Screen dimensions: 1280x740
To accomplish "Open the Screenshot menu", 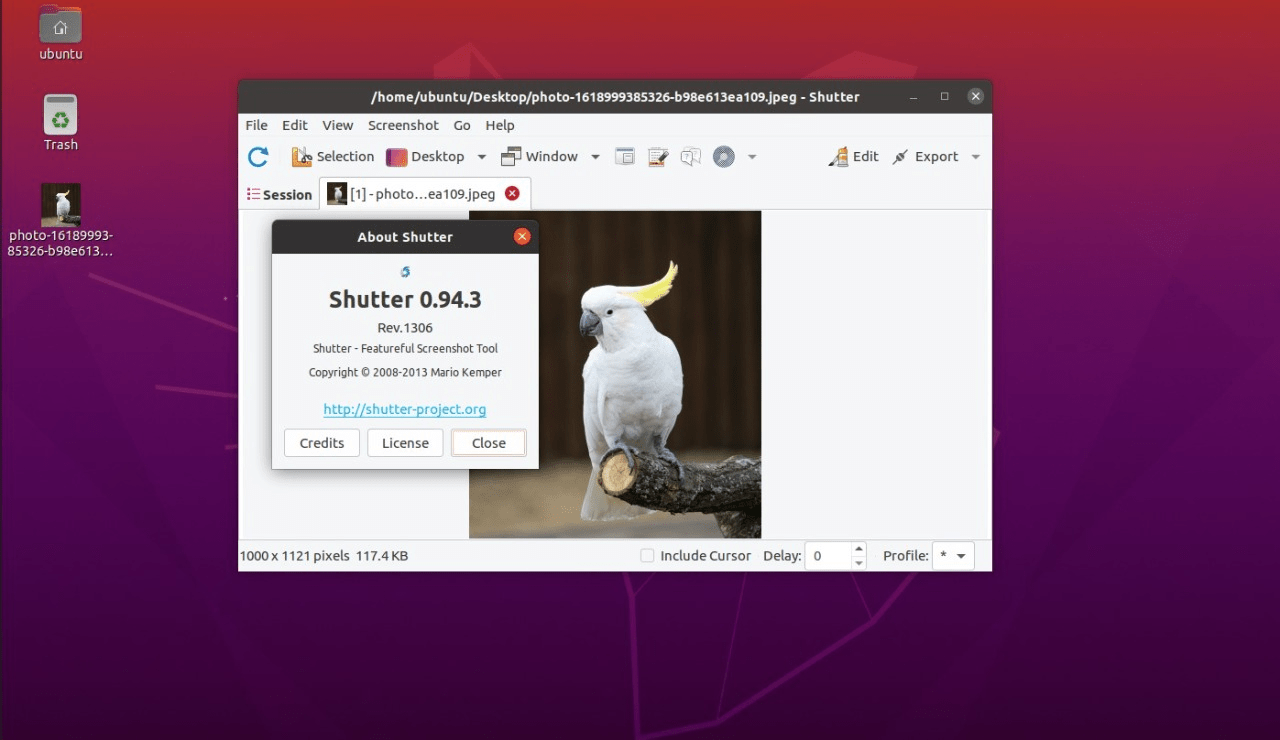I will point(403,125).
